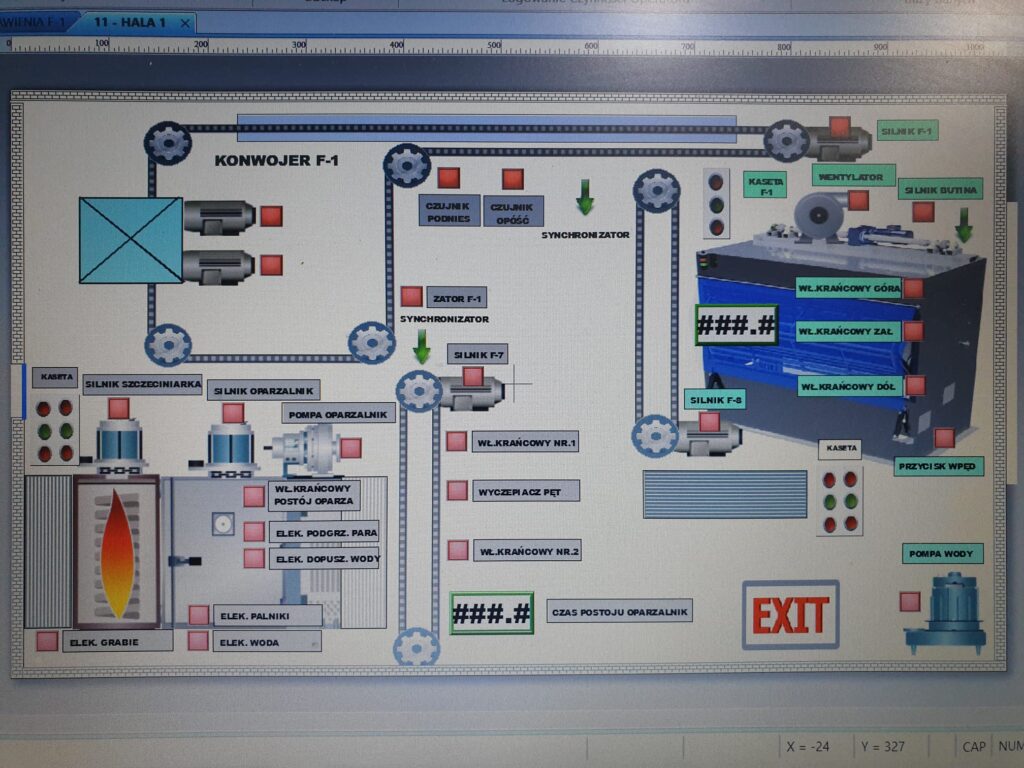1024x768 pixels.
Task: Select the WENTYLATOR fan icon
Action: click(x=820, y=214)
